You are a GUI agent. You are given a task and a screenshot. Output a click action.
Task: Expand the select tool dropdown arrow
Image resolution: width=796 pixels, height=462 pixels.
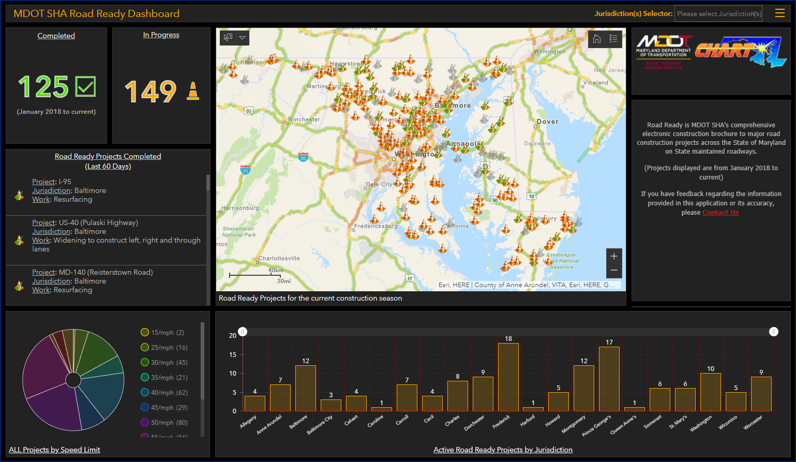[242, 38]
